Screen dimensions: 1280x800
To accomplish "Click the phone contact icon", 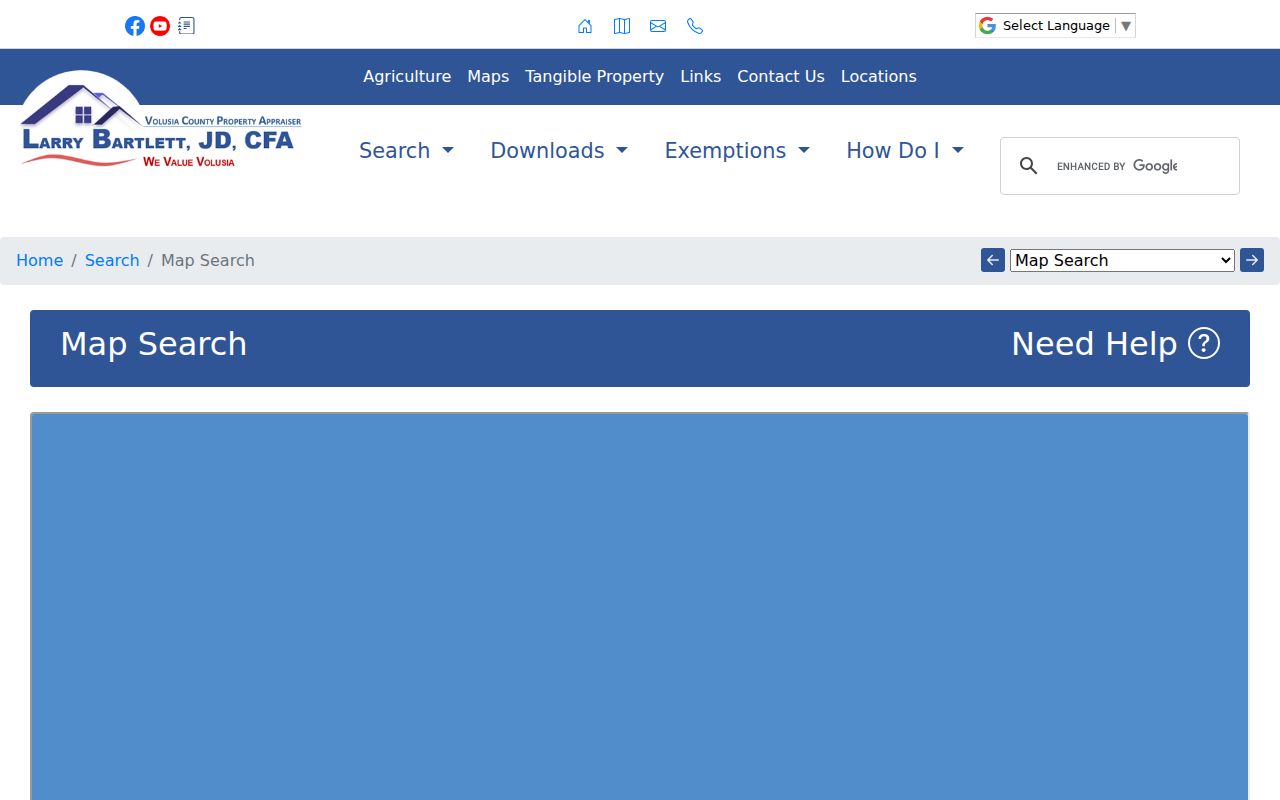I will pyautogui.click(x=695, y=26).
